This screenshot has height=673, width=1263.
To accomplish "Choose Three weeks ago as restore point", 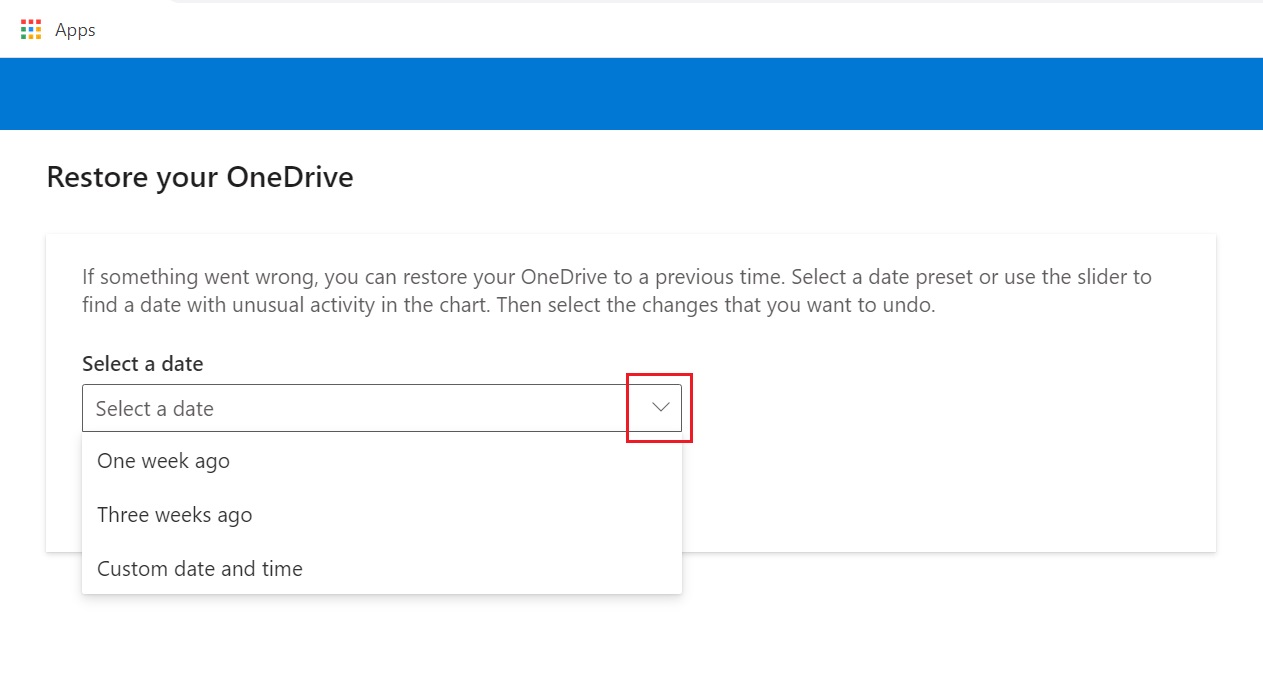I will point(174,515).
